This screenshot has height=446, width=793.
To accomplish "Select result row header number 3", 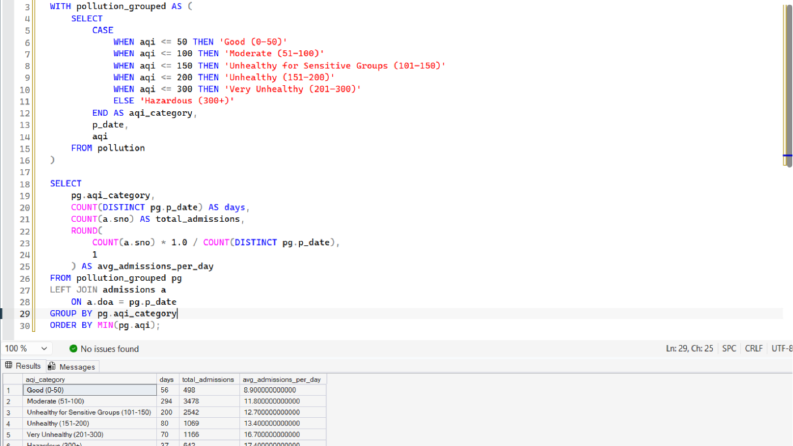I will click(x=13, y=412).
